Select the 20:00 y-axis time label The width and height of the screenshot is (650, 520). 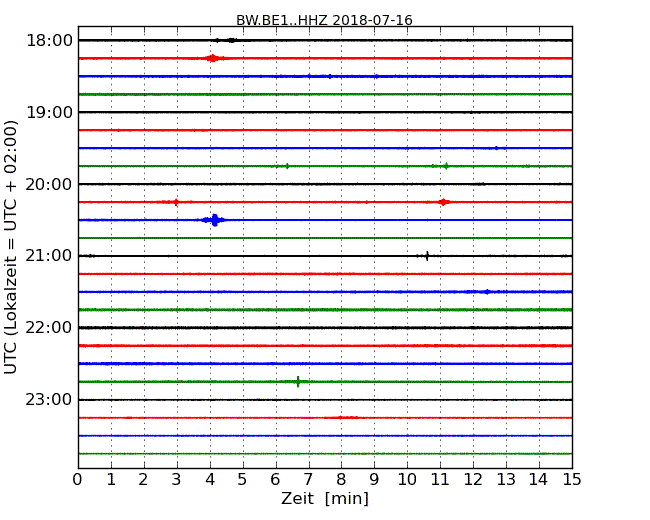(x=49, y=184)
